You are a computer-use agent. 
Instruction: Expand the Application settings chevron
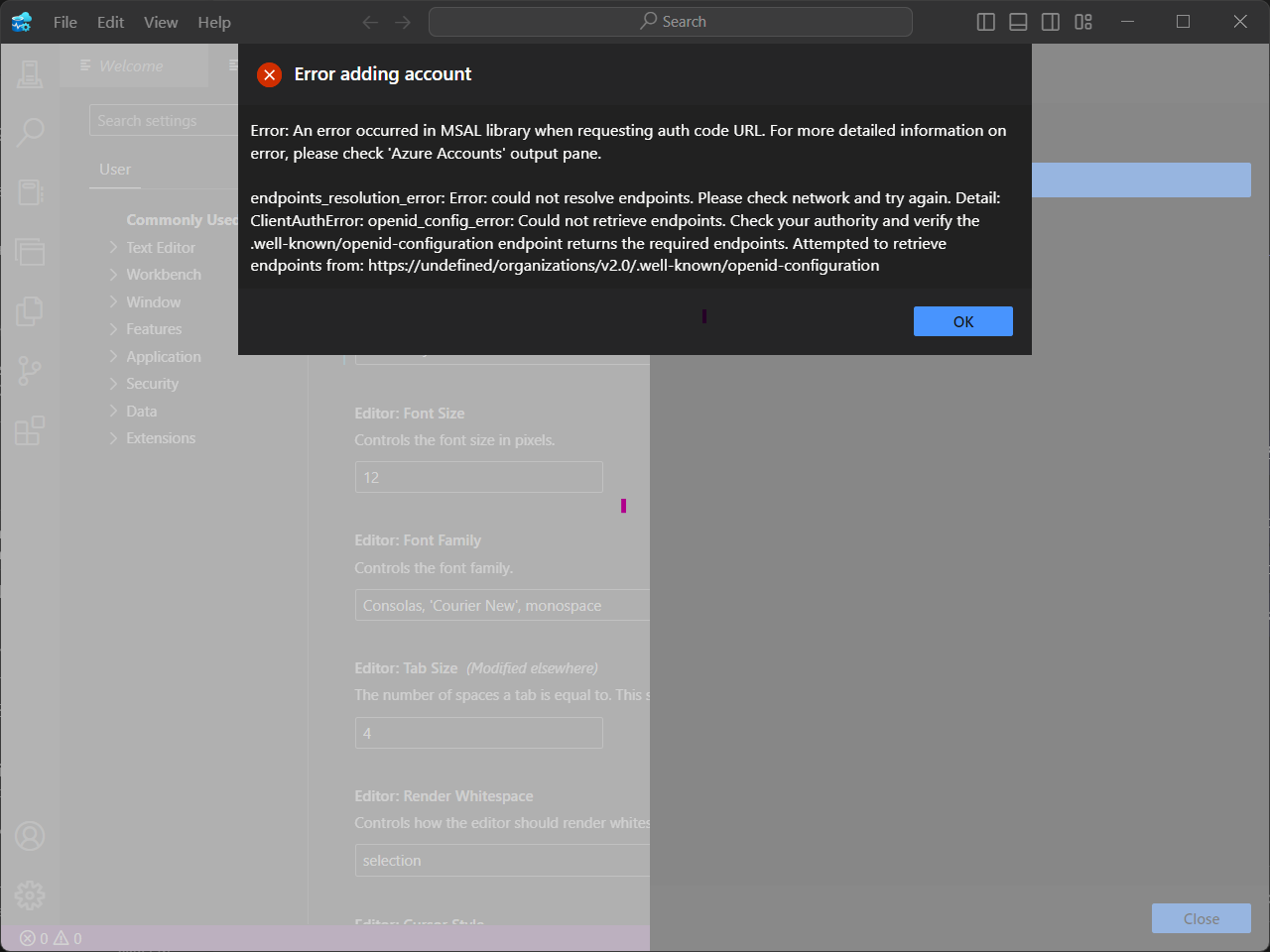point(114,356)
